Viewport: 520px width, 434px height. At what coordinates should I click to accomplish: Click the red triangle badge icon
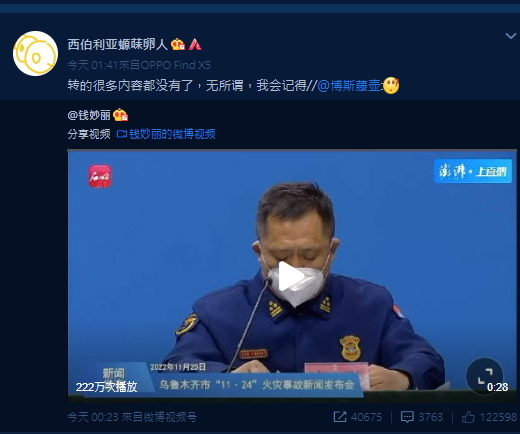point(195,44)
